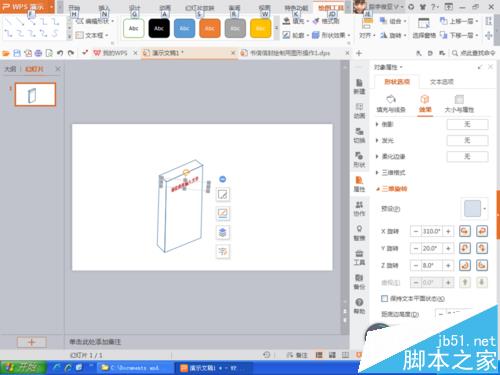The image size is (500, 375).
Task: Open the 协作 sidebar panel
Action: click(359, 209)
